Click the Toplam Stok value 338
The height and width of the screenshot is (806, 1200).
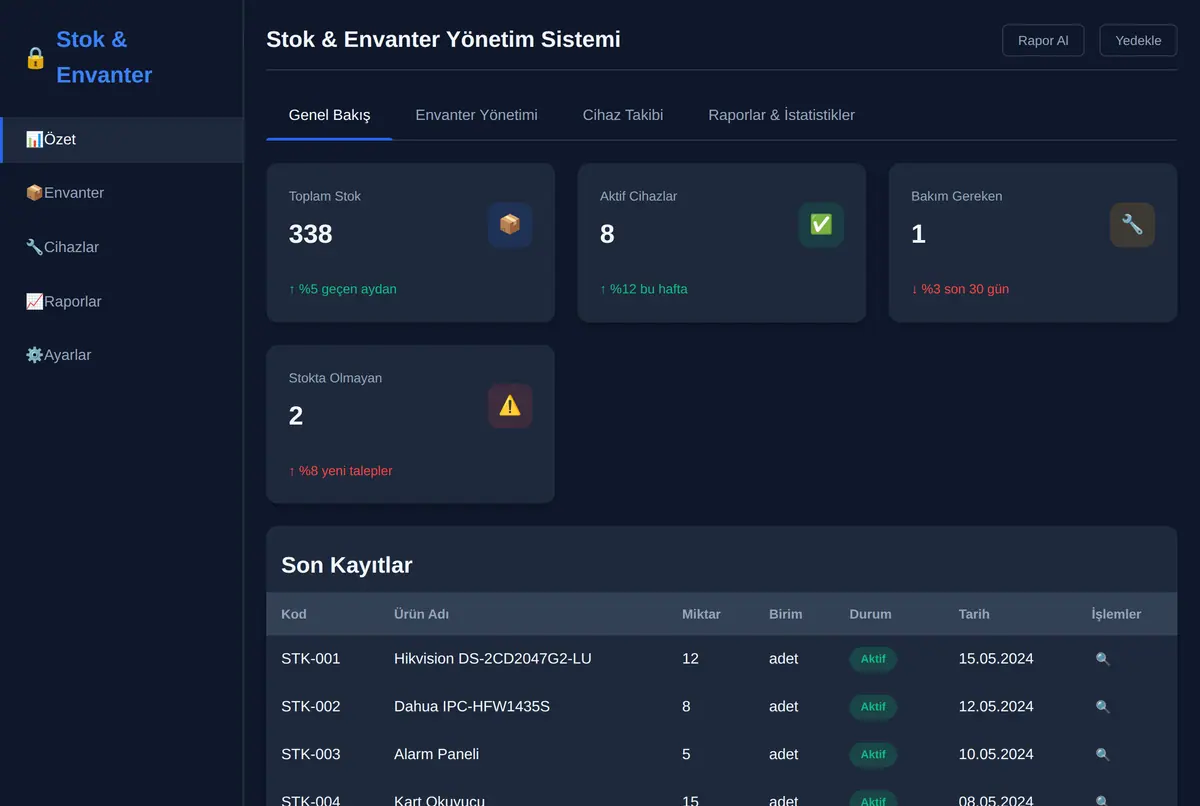tap(311, 234)
